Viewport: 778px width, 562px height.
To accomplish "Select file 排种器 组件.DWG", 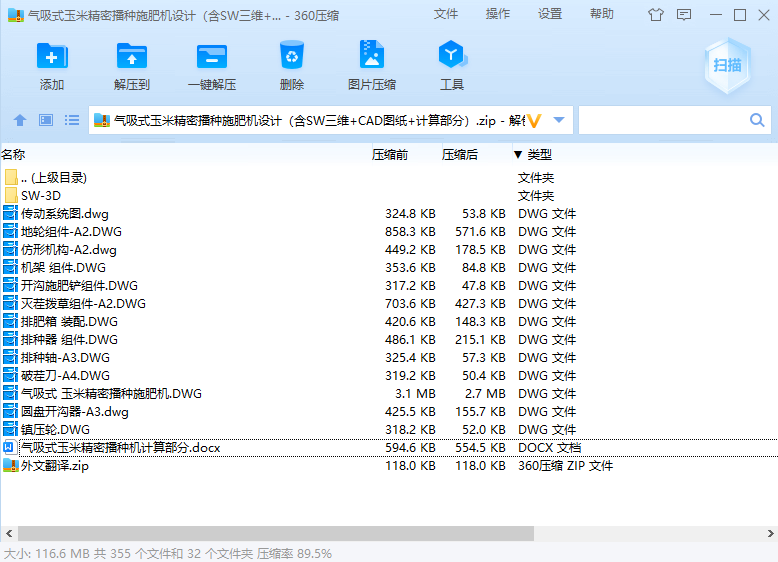I will click(x=69, y=340).
